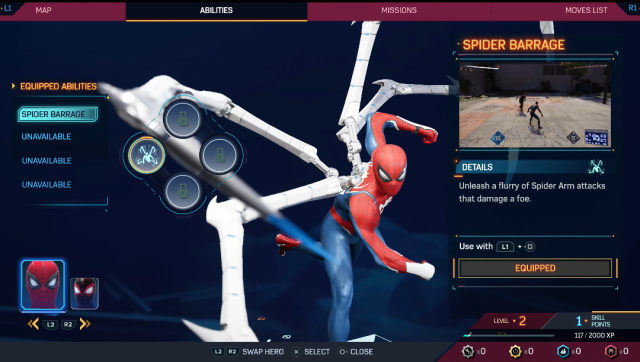
Task: Go to the Missions tab
Action: tap(399, 10)
